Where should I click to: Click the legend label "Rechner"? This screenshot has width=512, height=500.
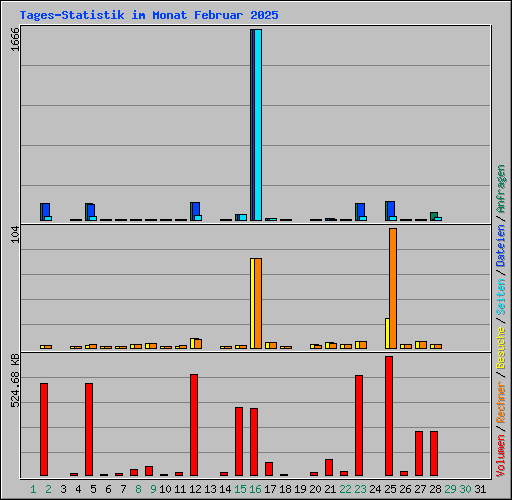click(x=501, y=402)
